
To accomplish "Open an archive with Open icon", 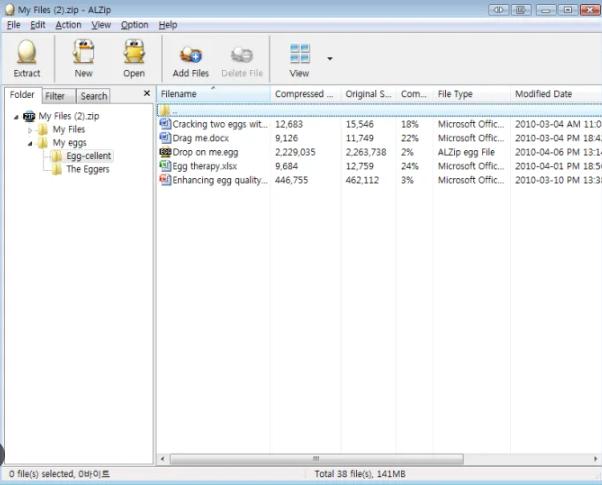I will 134,52.
